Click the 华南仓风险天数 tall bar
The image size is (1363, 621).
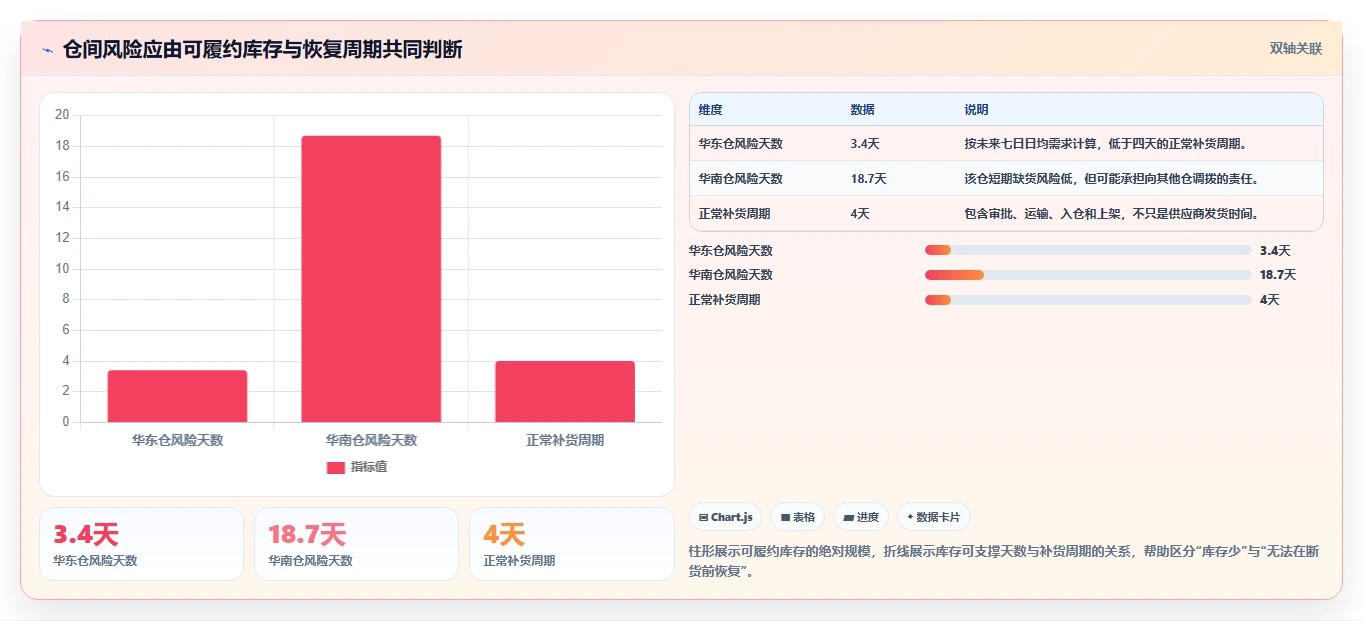click(371, 279)
